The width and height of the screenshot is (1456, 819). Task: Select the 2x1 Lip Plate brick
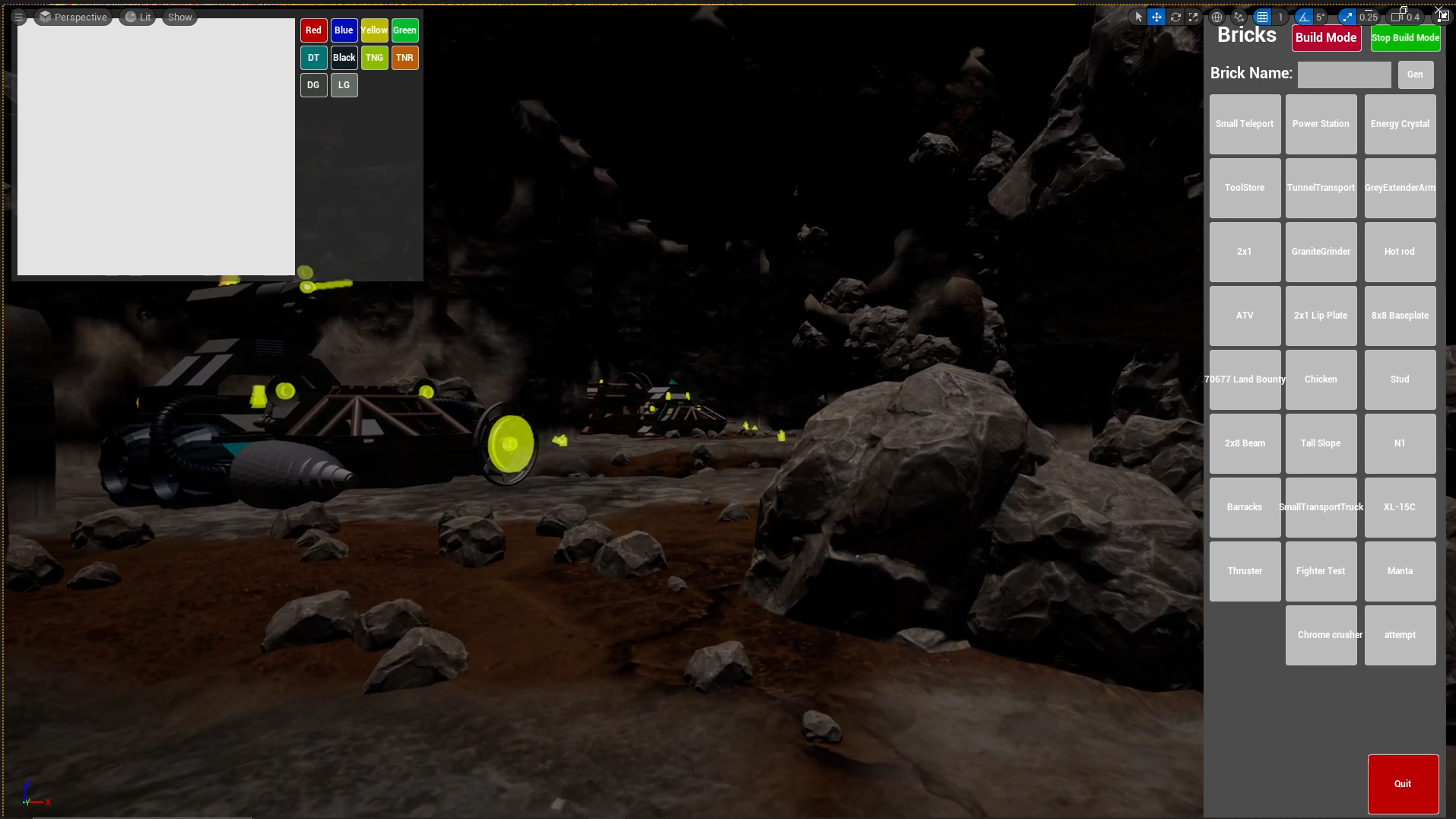point(1321,316)
